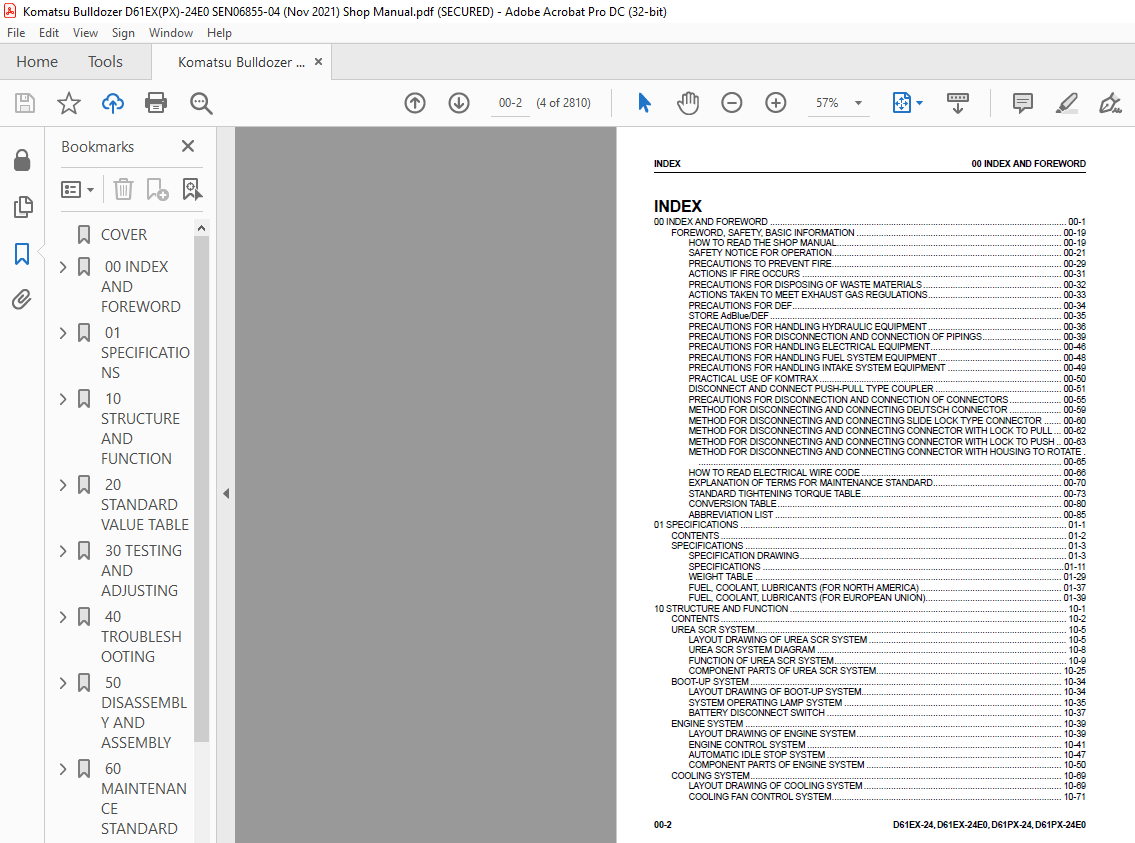Viewport: 1135px width, 843px height.
Task: Collapse the navigation pane arrow
Action: click(x=226, y=493)
